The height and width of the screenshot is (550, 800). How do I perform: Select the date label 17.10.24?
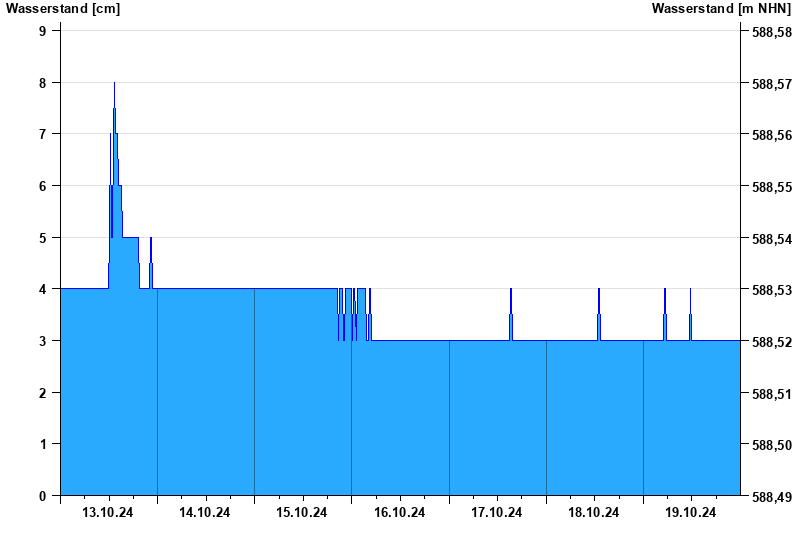pos(496,512)
